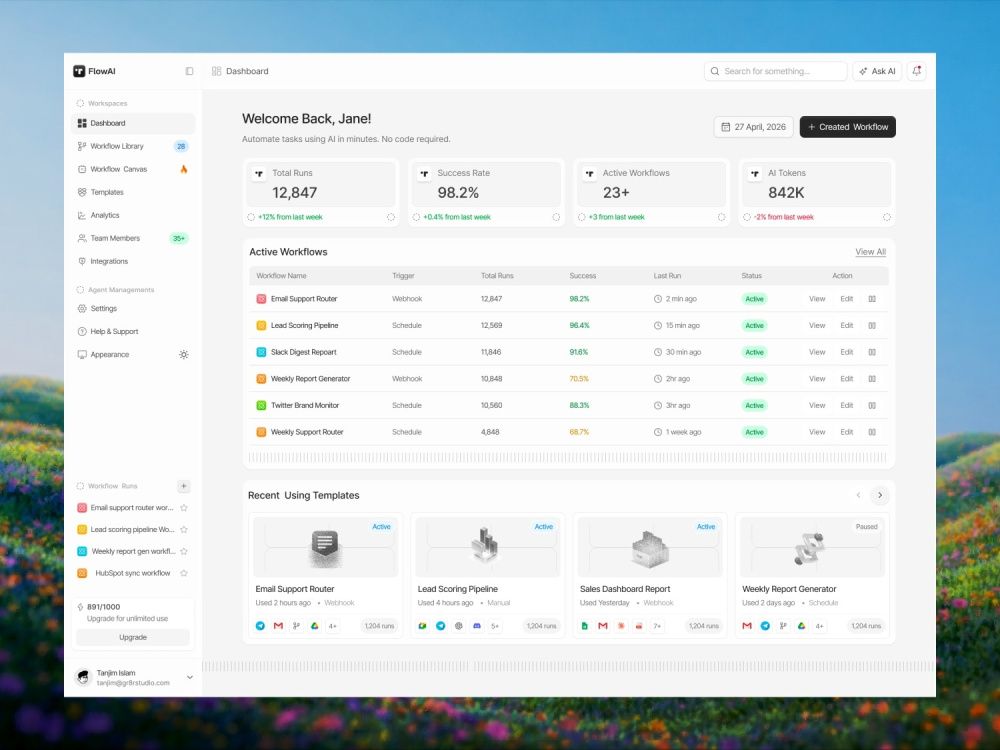Star the Email support router workflow run
Viewport: 1000px width, 750px height.
[x=184, y=508]
